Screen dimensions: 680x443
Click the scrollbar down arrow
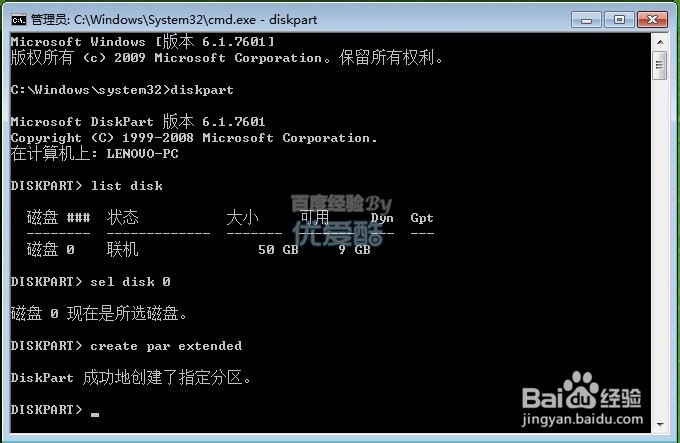(660, 424)
